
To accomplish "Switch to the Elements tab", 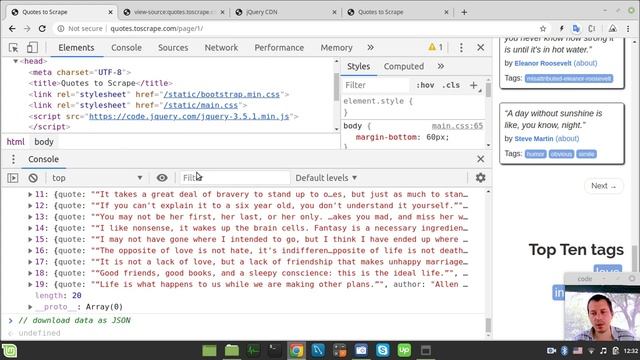I will [x=76, y=48].
